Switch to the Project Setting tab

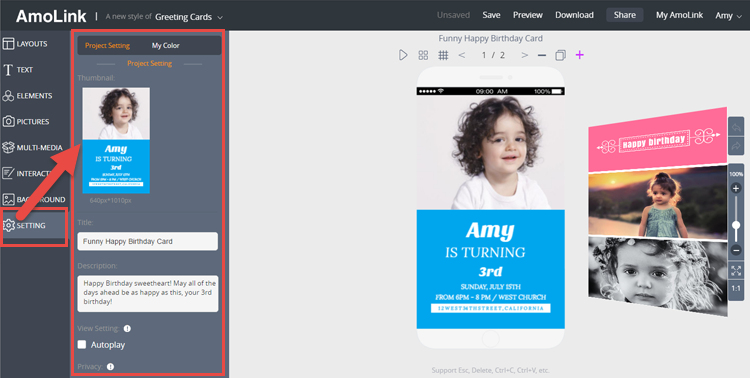pos(107,46)
